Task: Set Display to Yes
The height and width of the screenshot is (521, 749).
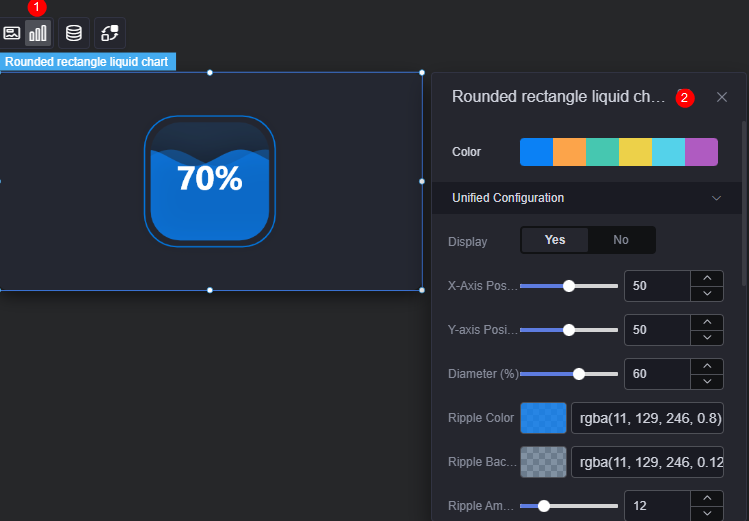Action: click(555, 240)
